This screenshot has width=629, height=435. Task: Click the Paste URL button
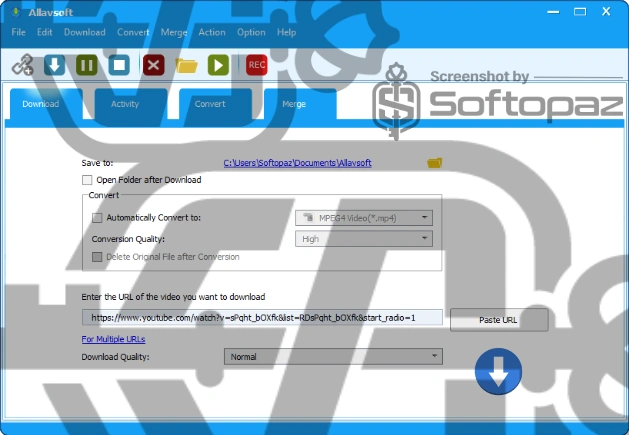[x=499, y=320]
